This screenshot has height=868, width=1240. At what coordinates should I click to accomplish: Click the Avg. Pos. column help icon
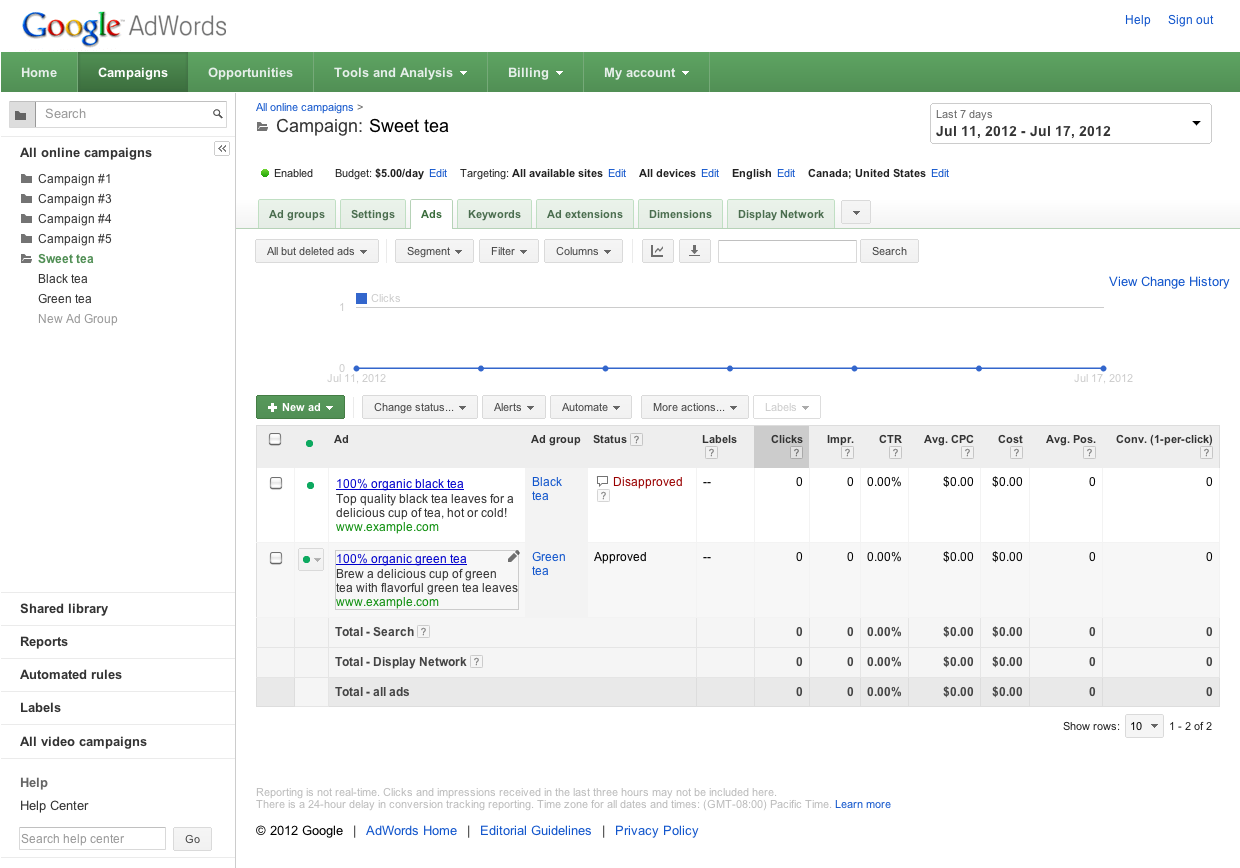[1089, 453]
